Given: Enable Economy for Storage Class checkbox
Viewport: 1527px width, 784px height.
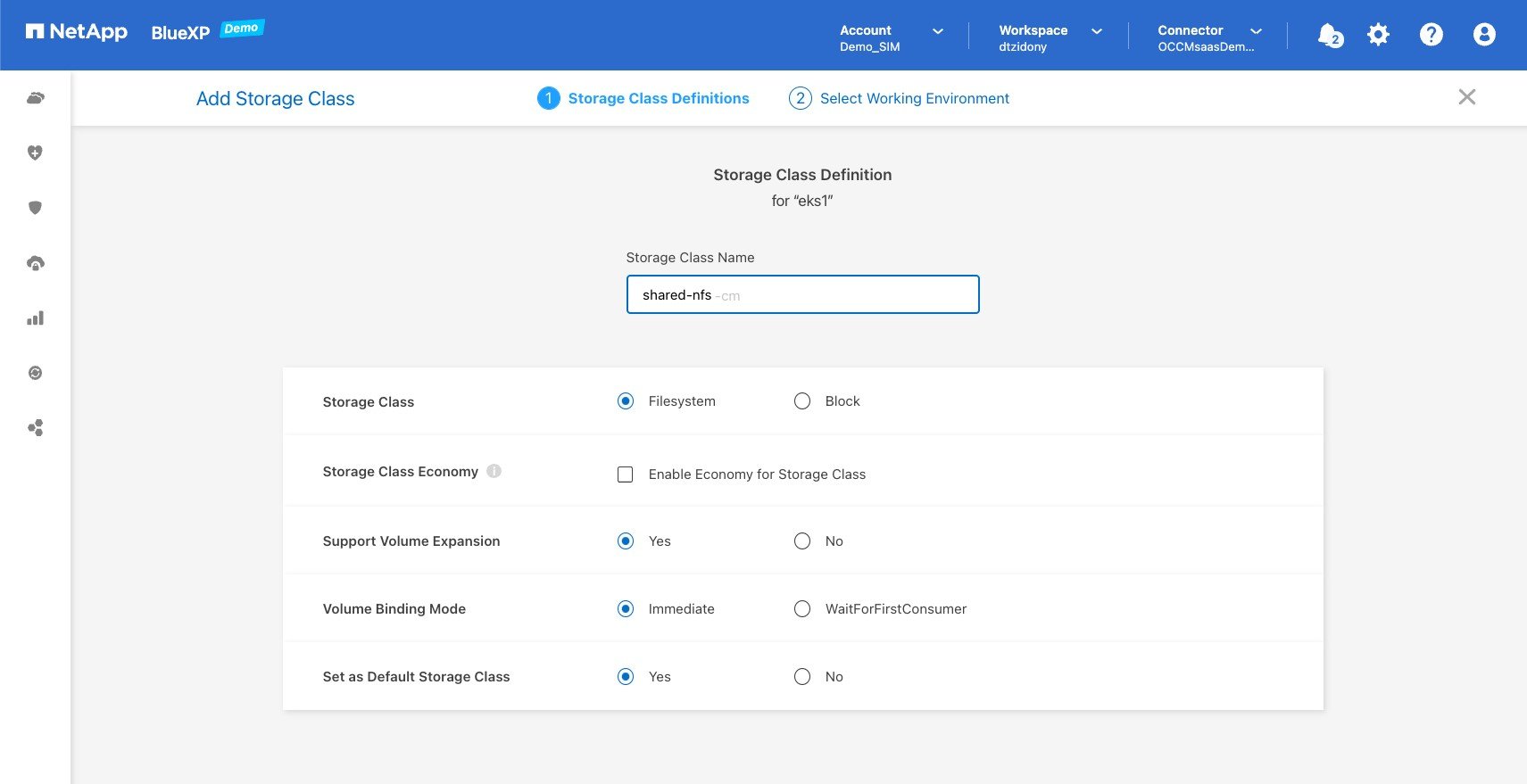Looking at the screenshot, I should coord(626,475).
